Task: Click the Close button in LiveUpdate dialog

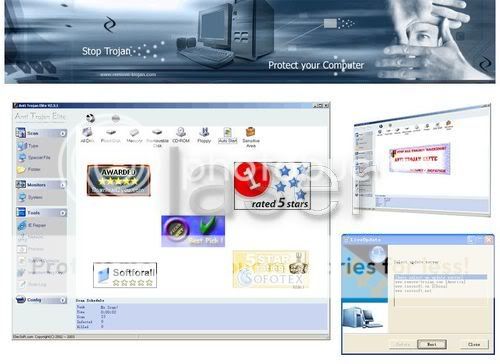Action: tap(474, 344)
